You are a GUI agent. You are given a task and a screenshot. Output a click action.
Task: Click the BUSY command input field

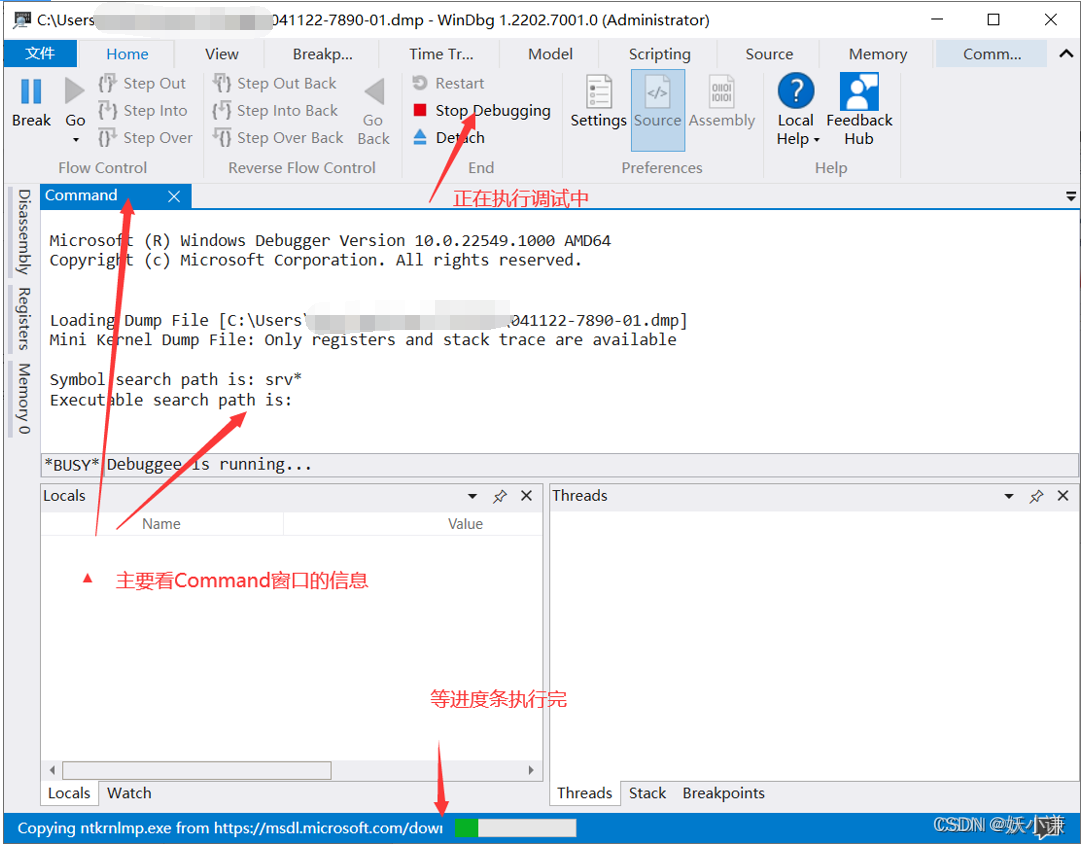592,465
